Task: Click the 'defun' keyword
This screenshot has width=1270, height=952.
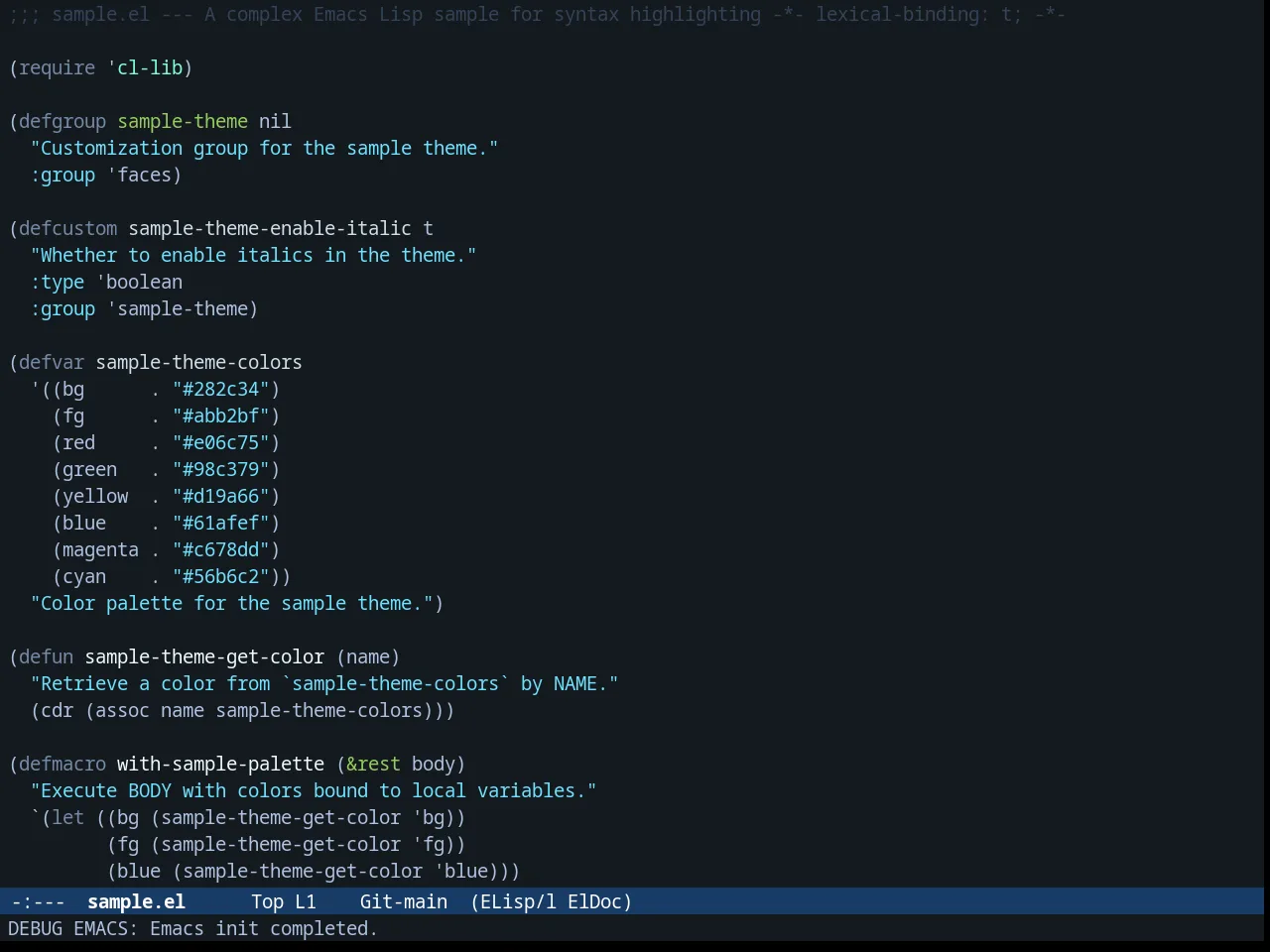Action: tap(46, 656)
